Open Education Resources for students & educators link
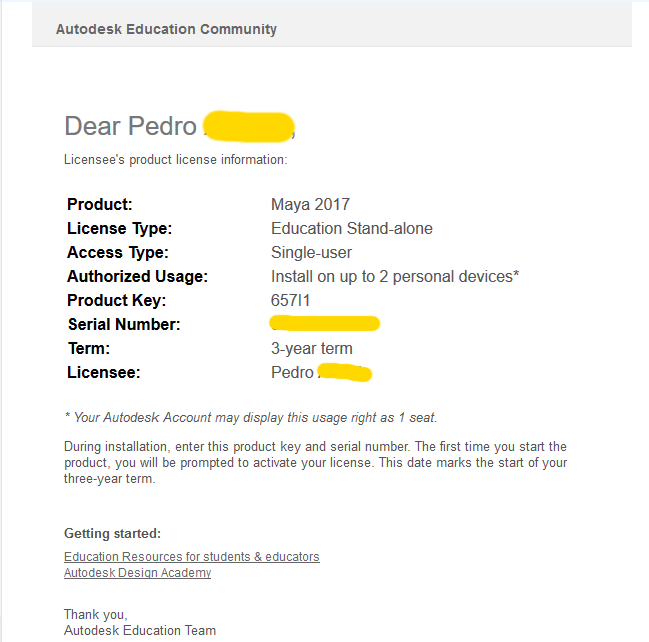The image size is (649, 642). 191,557
